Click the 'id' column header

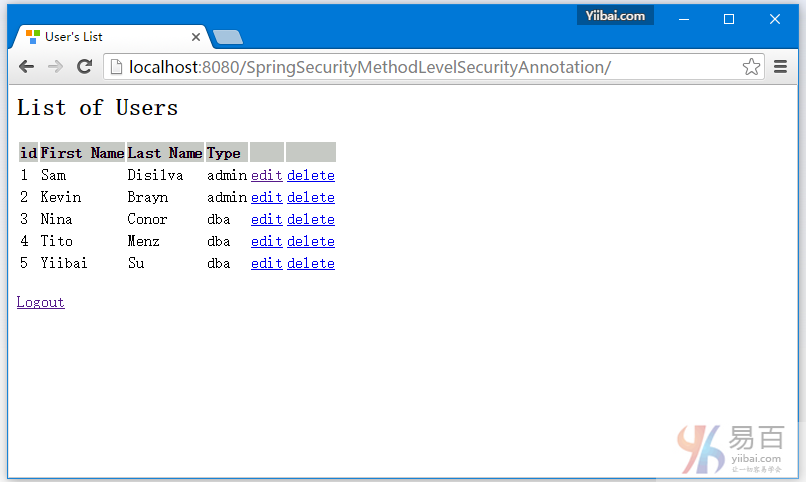pyautogui.click(x=28, y=153)
